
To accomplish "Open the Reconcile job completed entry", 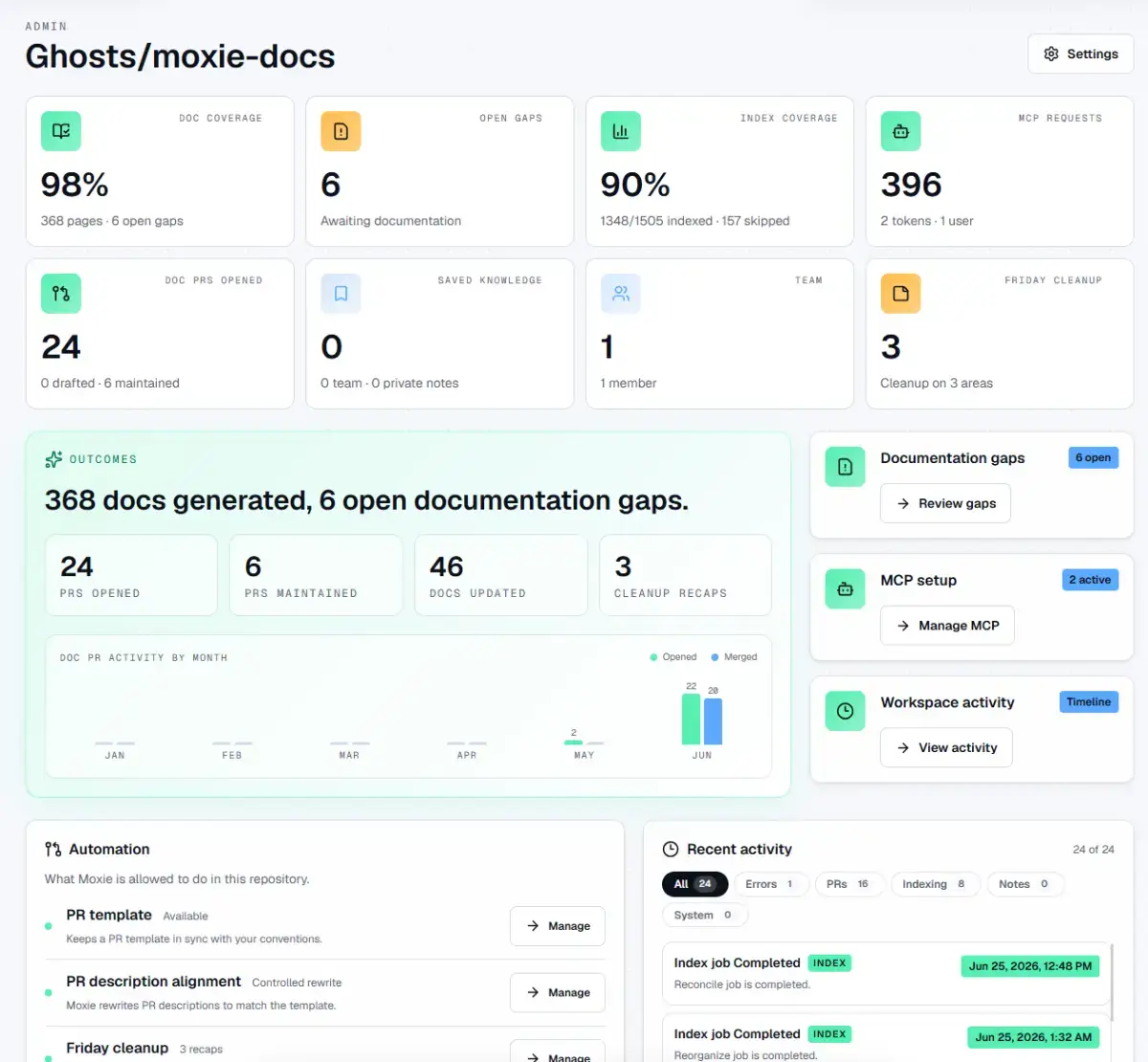I will tap(886, 973).
